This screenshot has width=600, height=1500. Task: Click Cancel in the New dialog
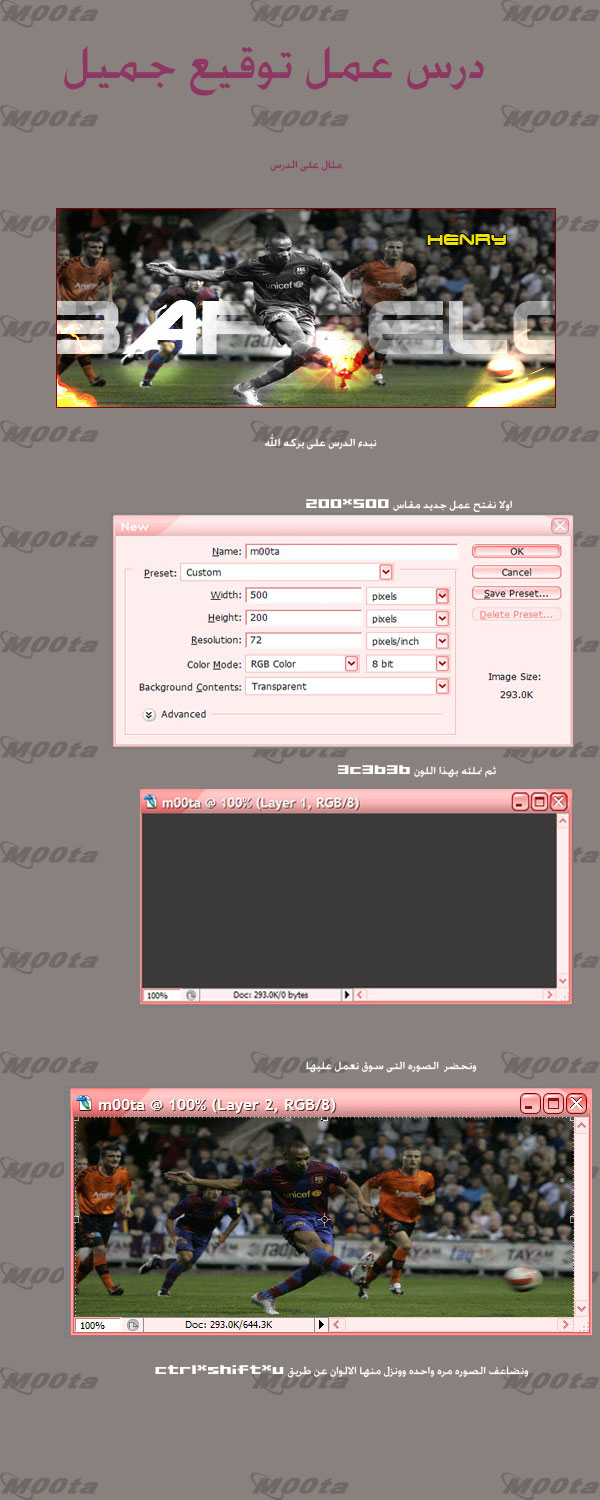516,573
